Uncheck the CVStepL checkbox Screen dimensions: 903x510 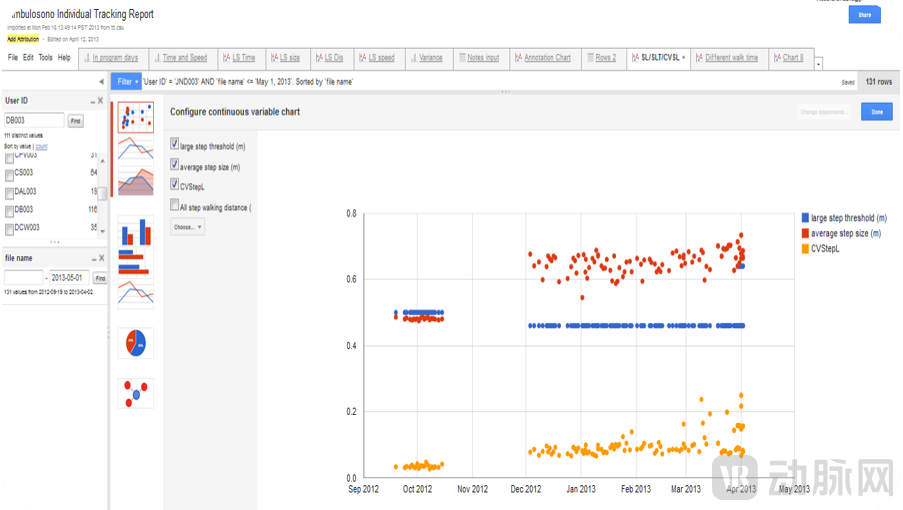tap(174, 184)
